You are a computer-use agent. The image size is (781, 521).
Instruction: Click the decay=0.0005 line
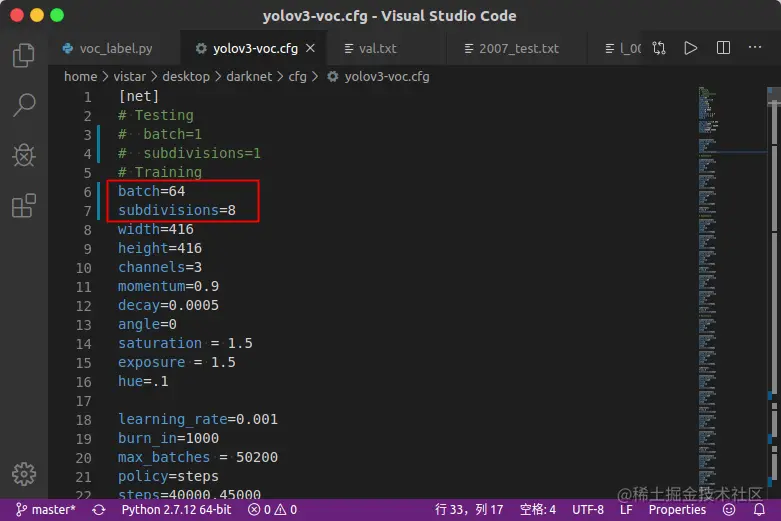[x=168, y=305]
